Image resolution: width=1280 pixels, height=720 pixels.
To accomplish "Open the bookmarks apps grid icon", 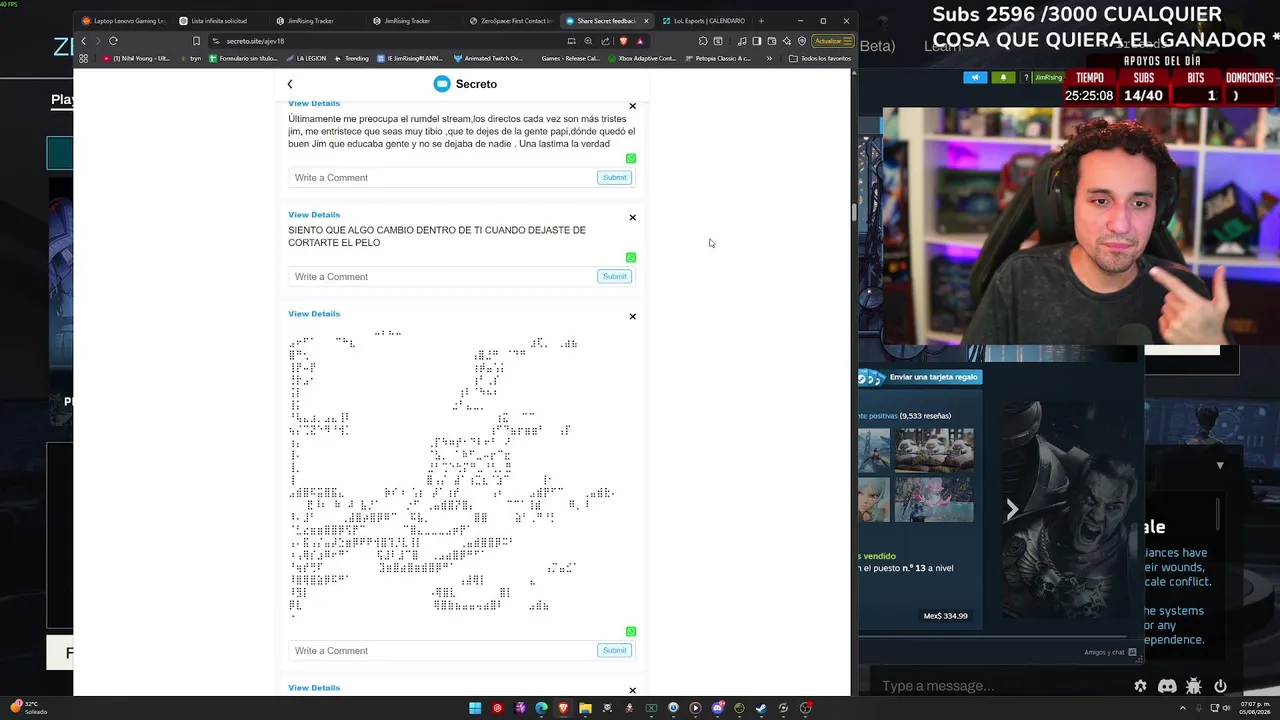I will click(x=83, y=58).
